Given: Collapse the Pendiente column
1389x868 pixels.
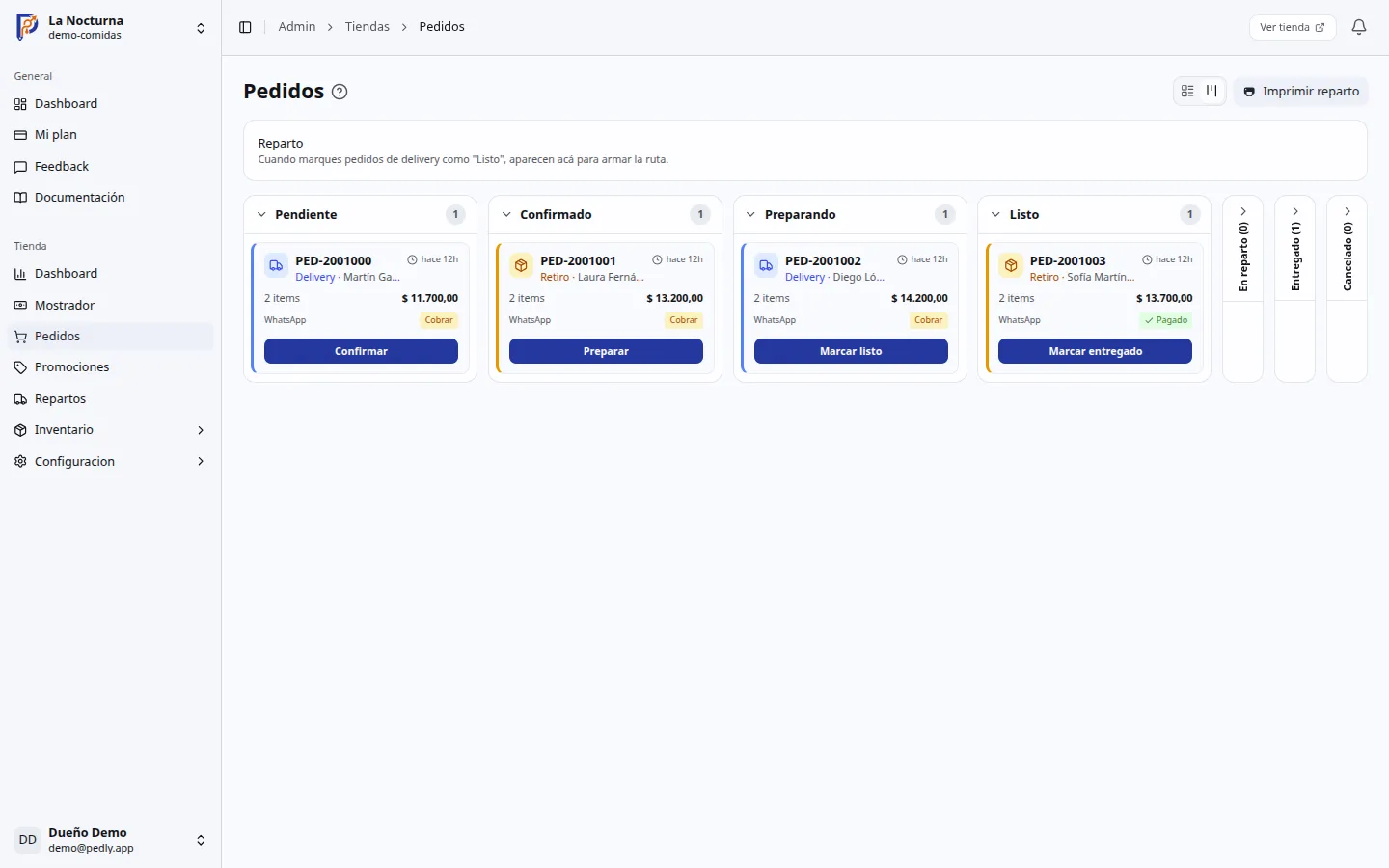Looking at the screenshot, I should [261, 215].
